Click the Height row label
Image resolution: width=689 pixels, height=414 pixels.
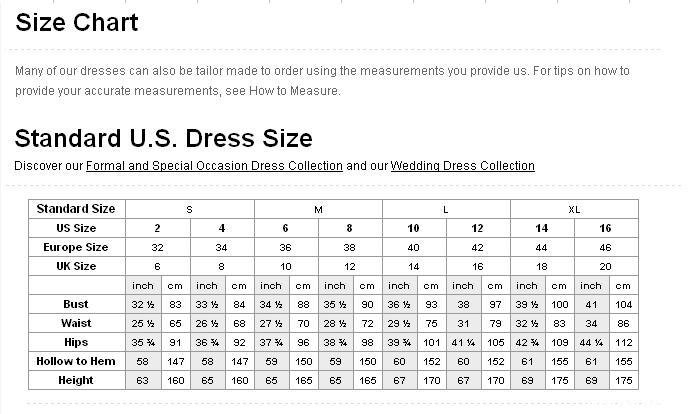[77, 380]
